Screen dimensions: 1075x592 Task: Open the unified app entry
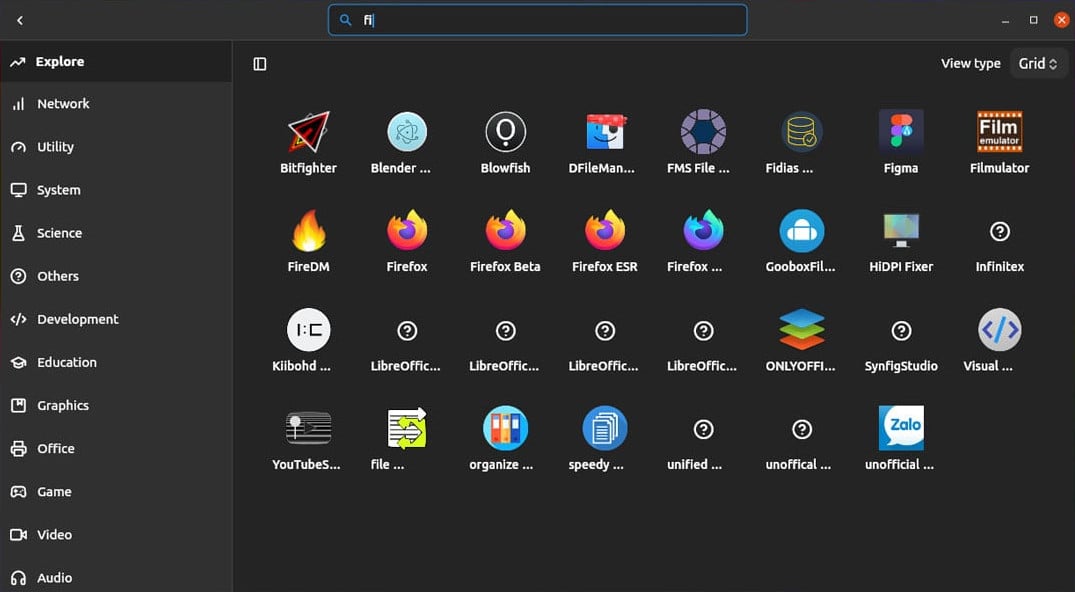[703, 429]
